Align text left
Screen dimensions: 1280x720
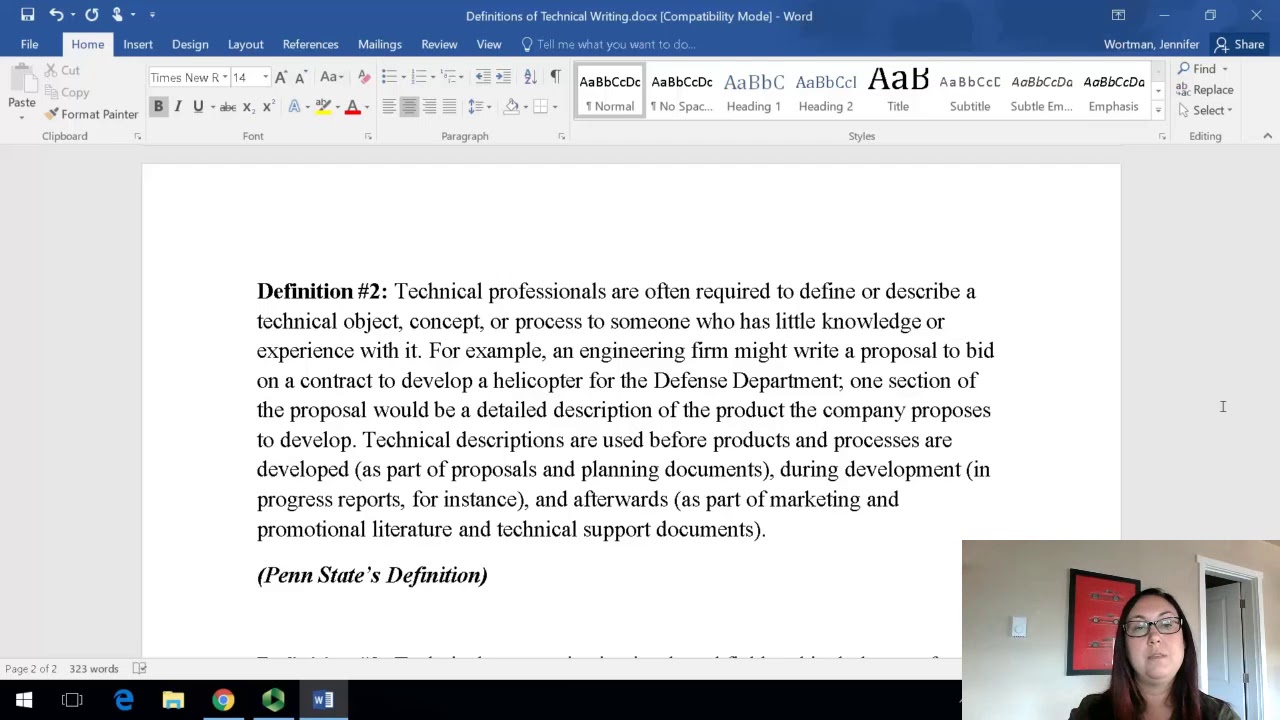click(388, 107)
